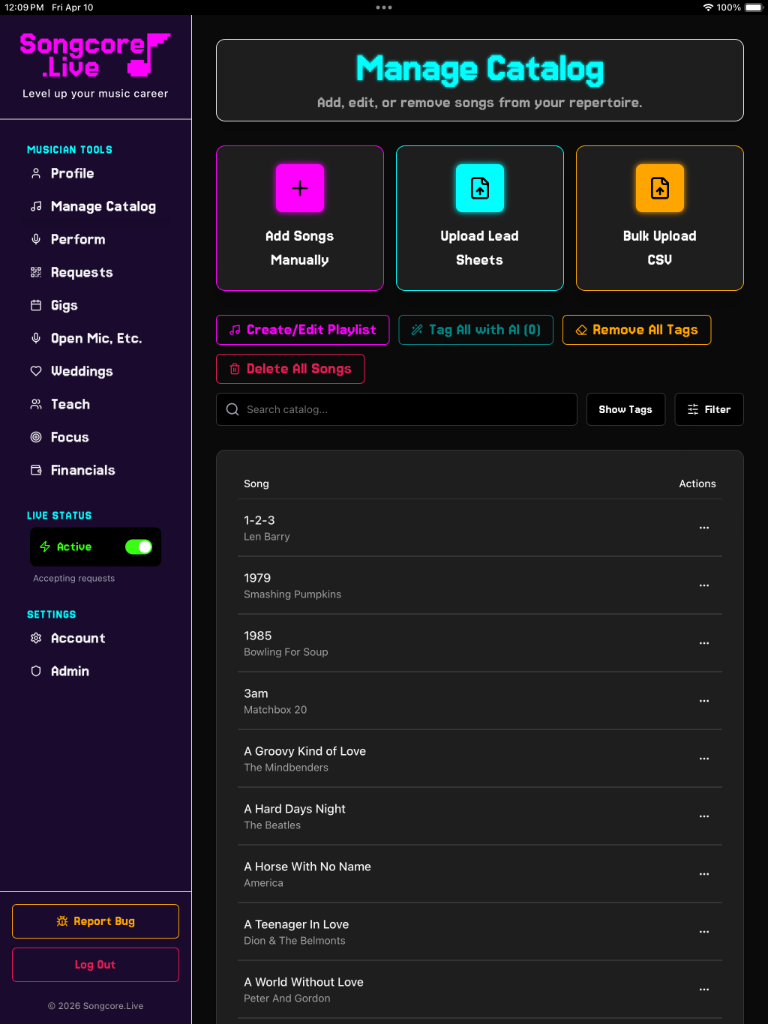
Task: Click the song title 1979
Action: [257, 578]
